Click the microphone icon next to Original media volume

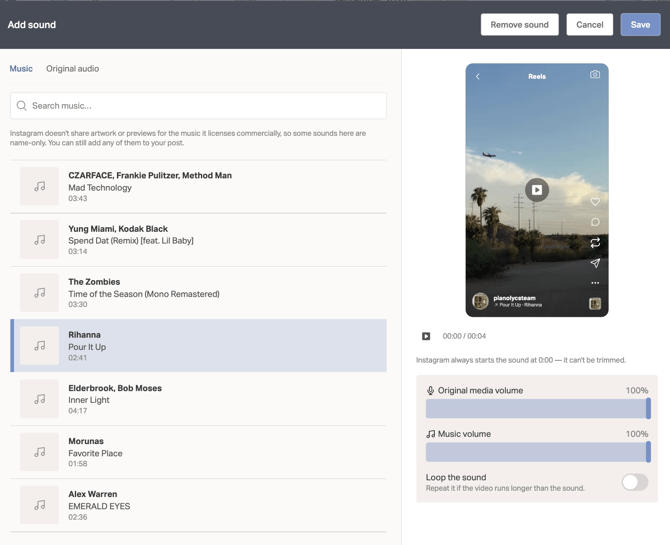click(x=430, y=390)
